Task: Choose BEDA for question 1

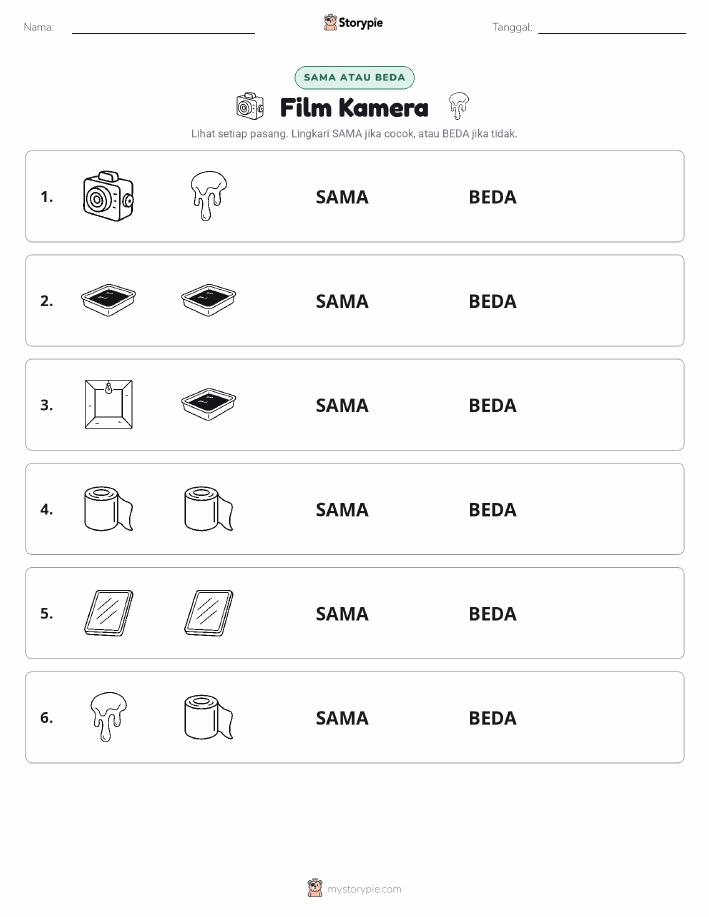Action: click(x=493, y=197)
